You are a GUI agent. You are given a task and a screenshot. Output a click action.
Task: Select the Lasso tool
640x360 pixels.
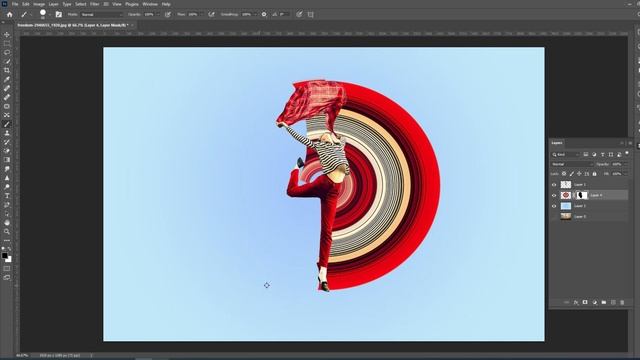[x=7, y=53]
